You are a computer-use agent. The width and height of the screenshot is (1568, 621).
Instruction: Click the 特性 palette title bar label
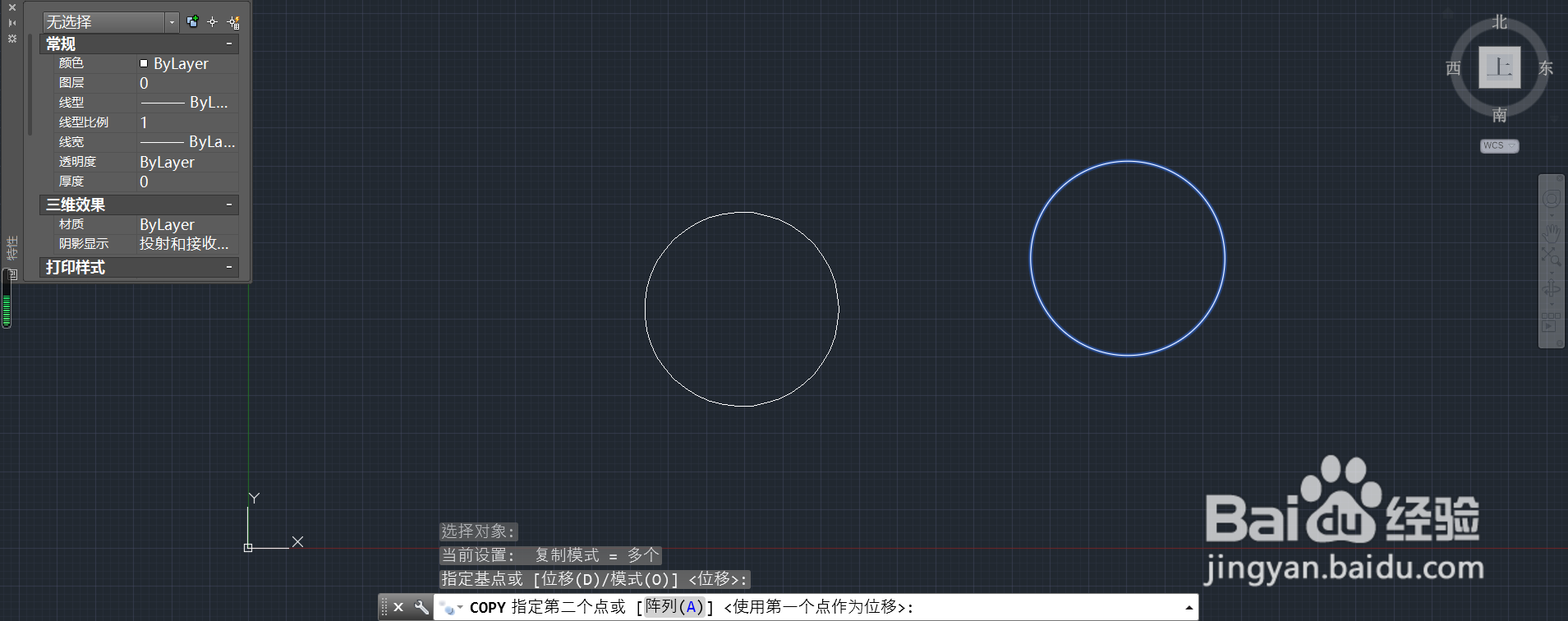point(11,248)
